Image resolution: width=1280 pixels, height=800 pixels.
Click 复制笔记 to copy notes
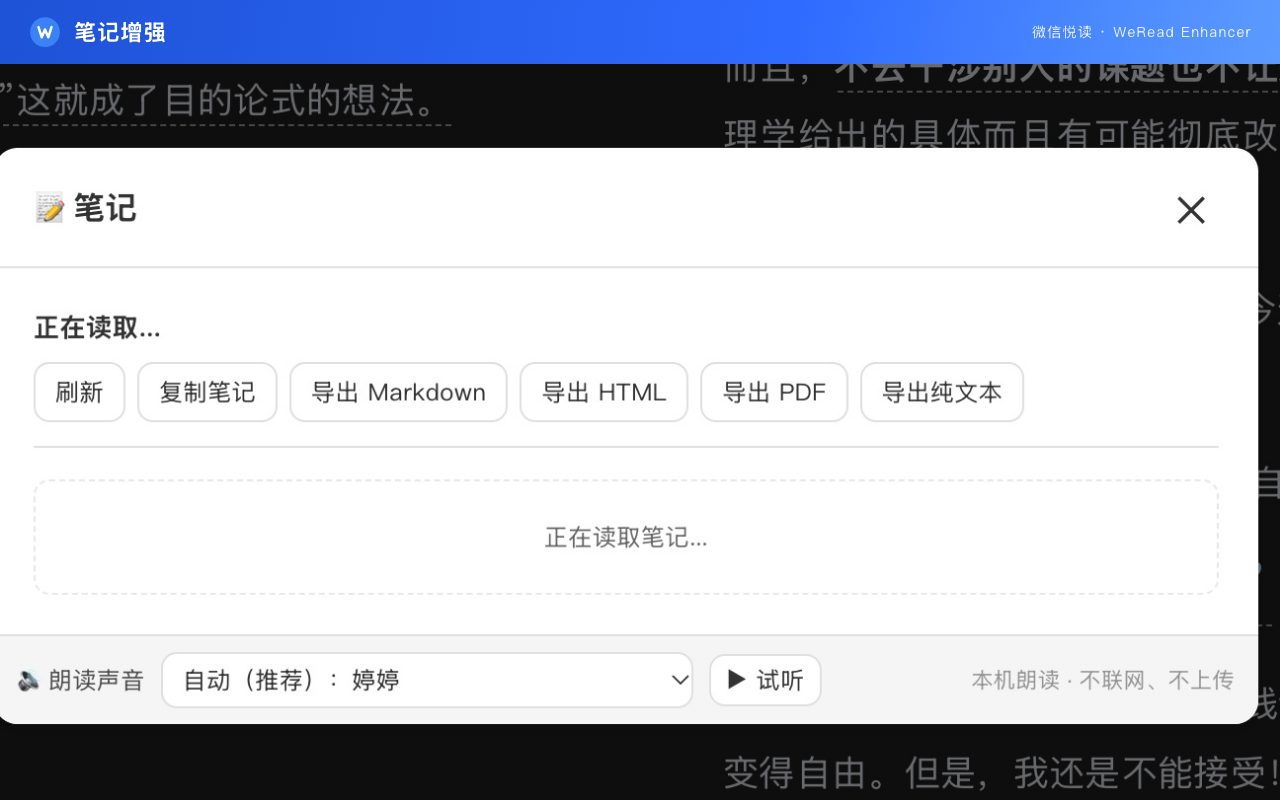[207, 392]
